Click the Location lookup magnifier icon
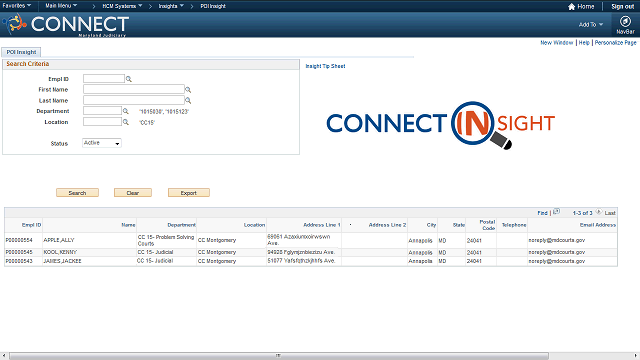This screenshot has height=360, width=640. point(126,122)
